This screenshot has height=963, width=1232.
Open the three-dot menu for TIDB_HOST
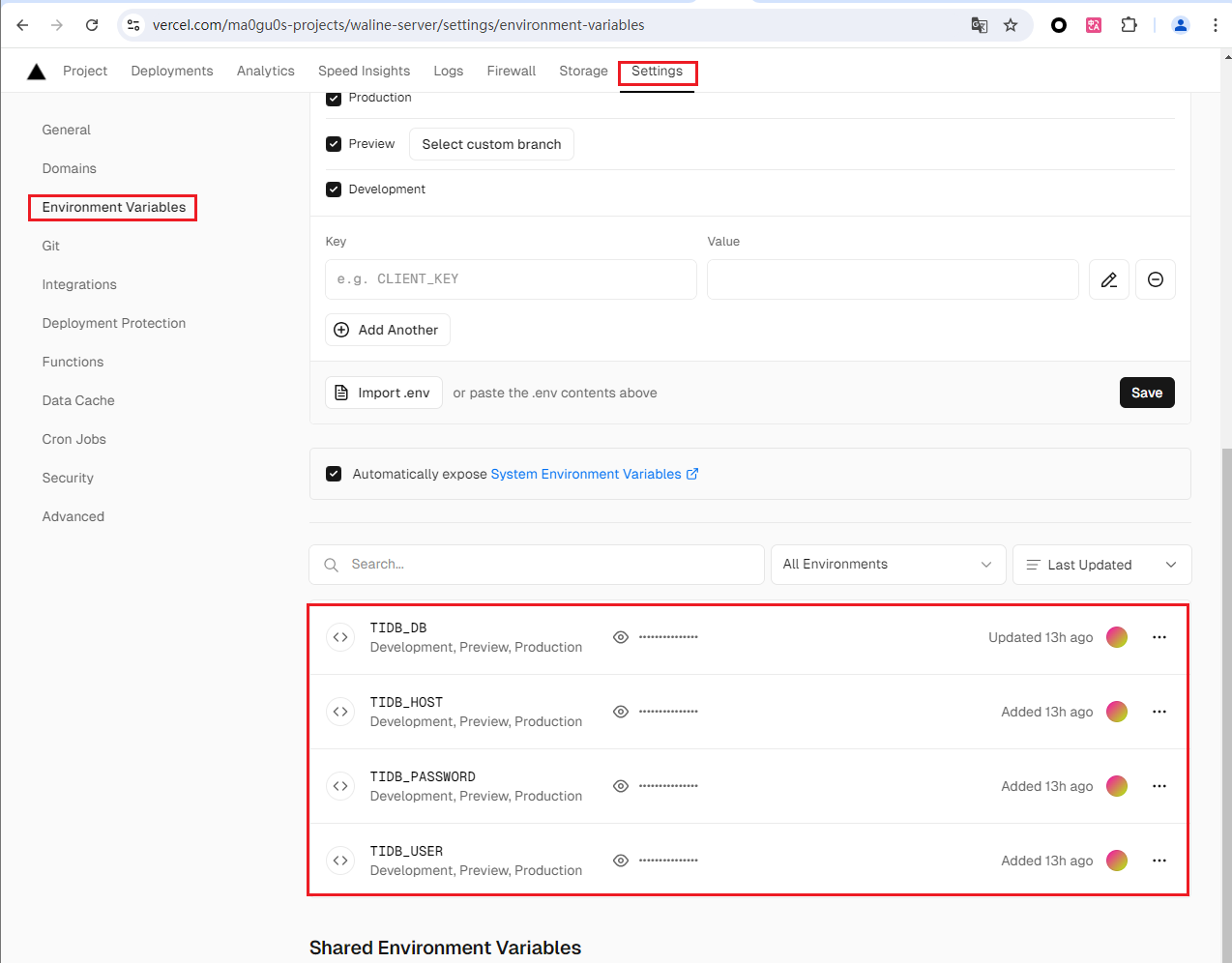point(1159,712)
